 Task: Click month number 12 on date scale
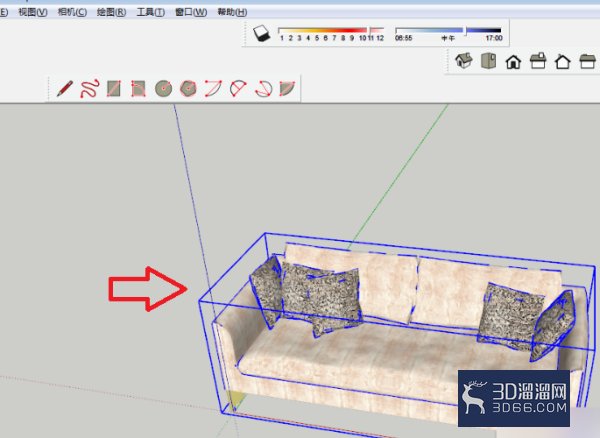point(380,38)
